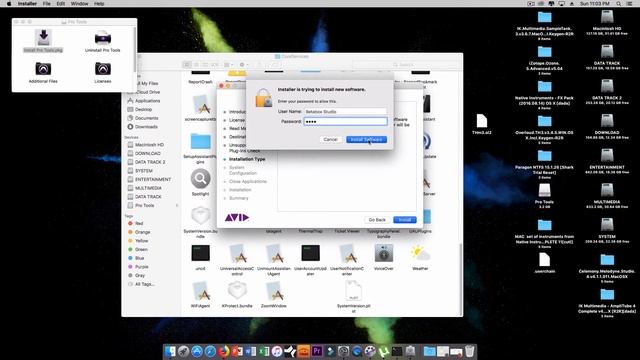Select the userchain file on the desktop
Screen dimensions: 640x360
(544, 259)
